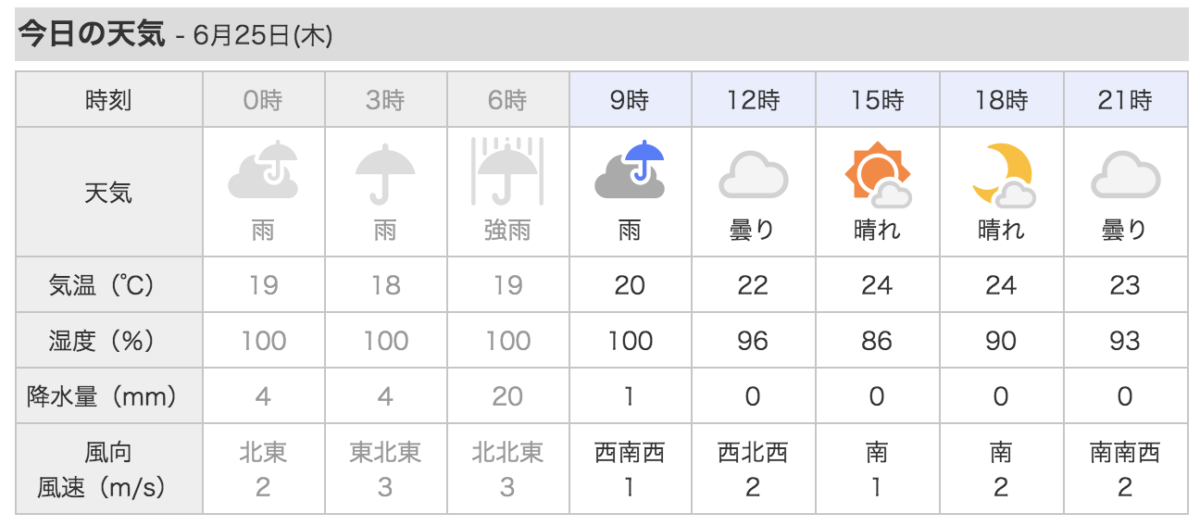Select the 21時 column header

(1125, 100)
